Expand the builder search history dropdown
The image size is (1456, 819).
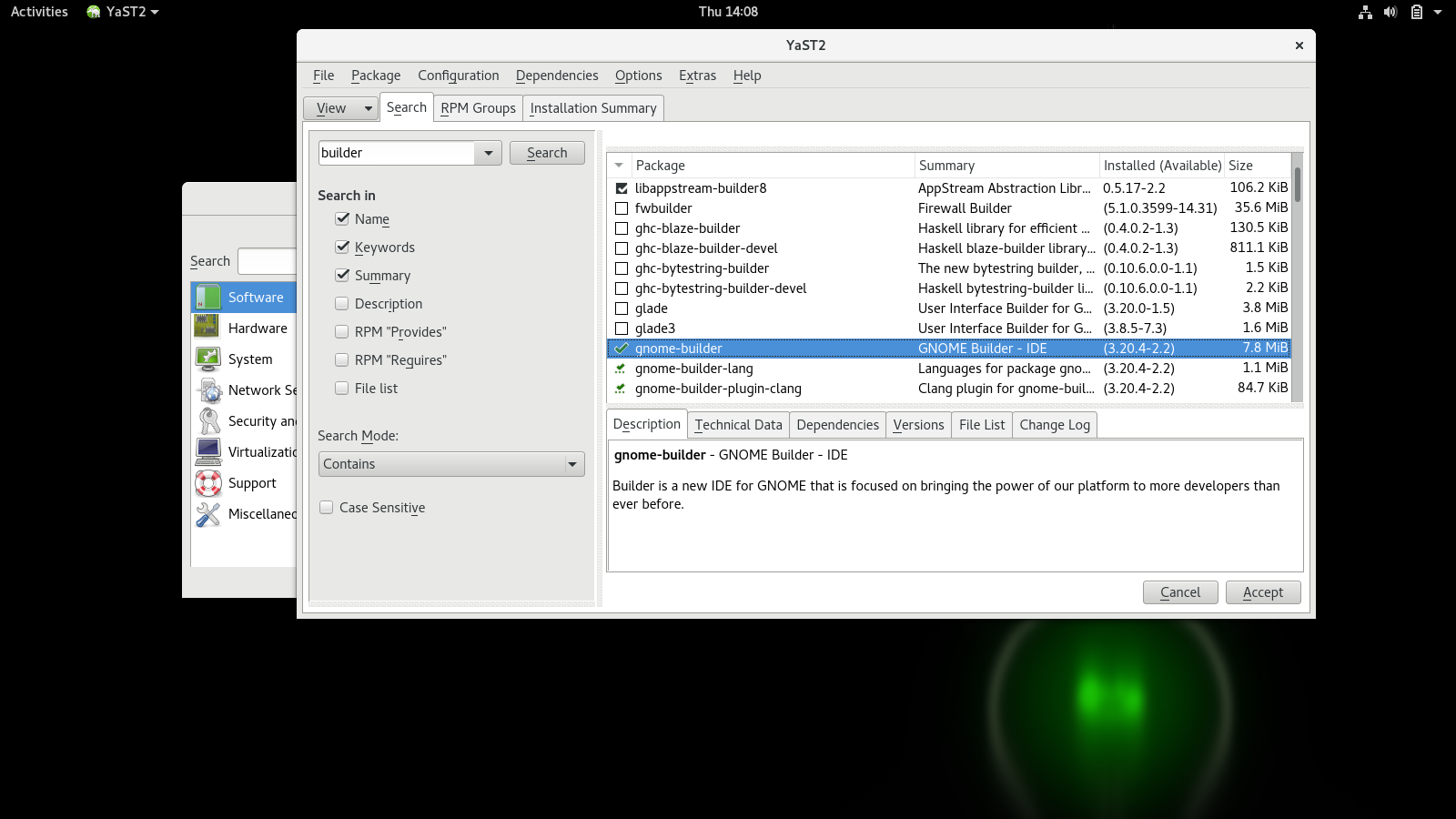tap(488, 153)
